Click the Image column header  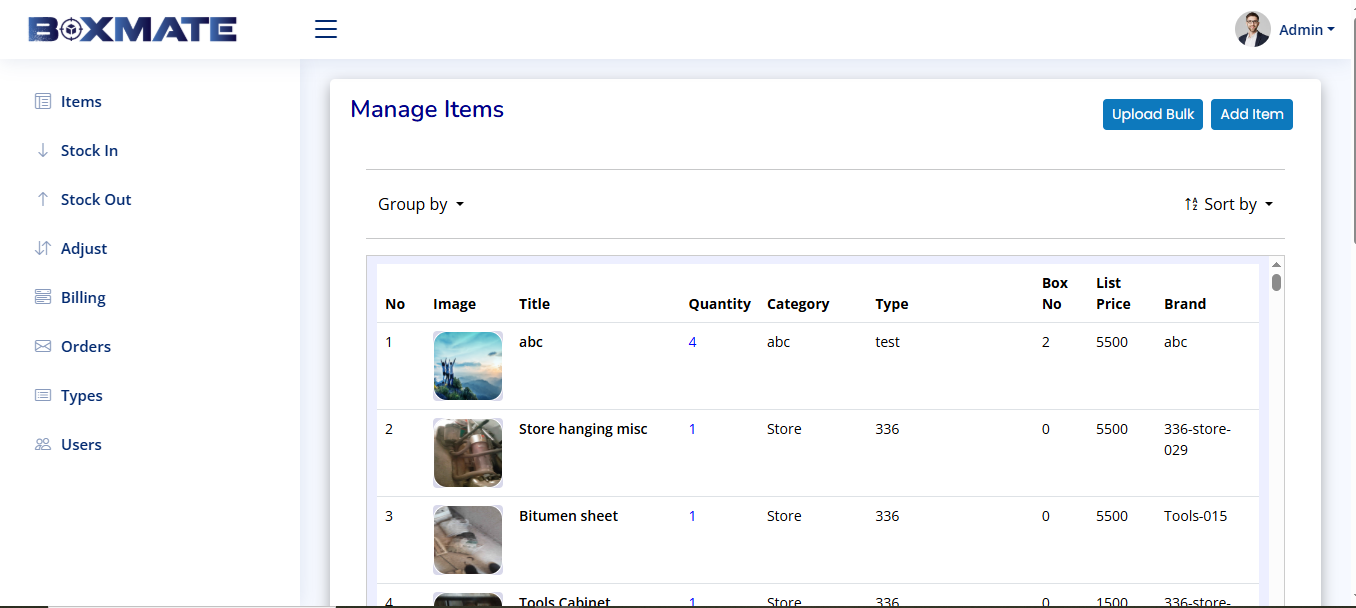point(454,304)
